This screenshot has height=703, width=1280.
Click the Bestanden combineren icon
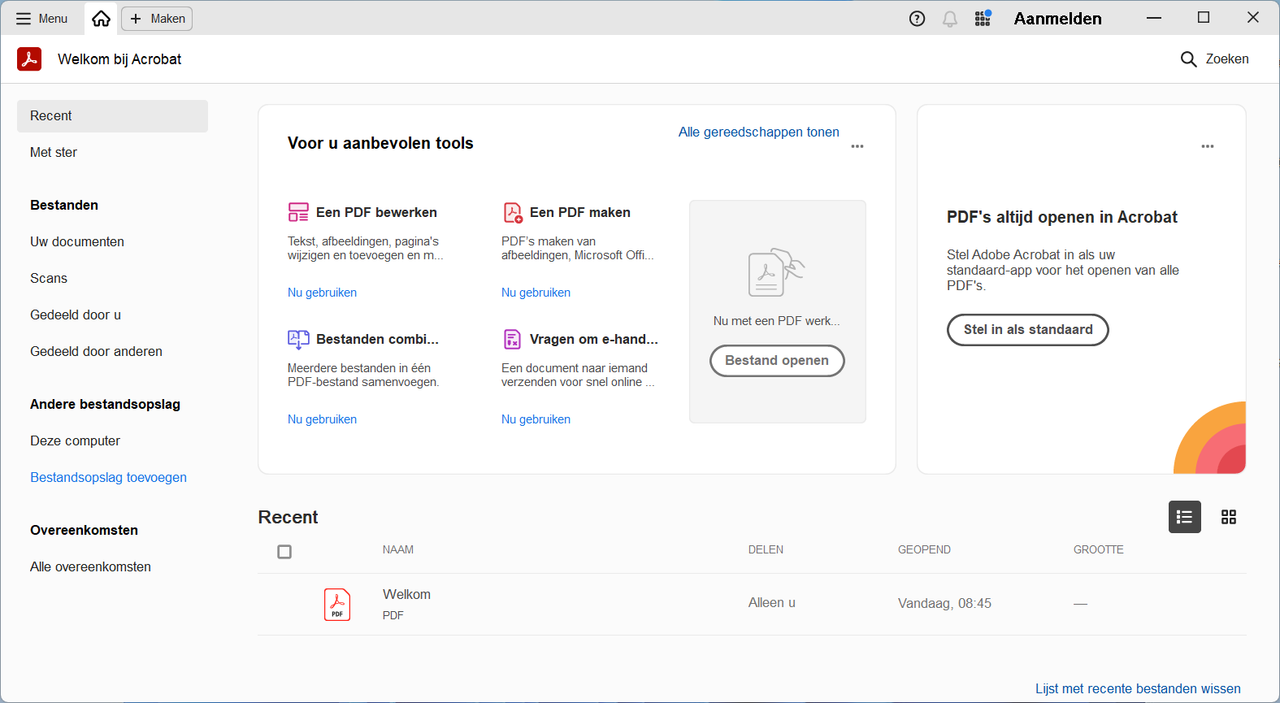coord(298,339)
